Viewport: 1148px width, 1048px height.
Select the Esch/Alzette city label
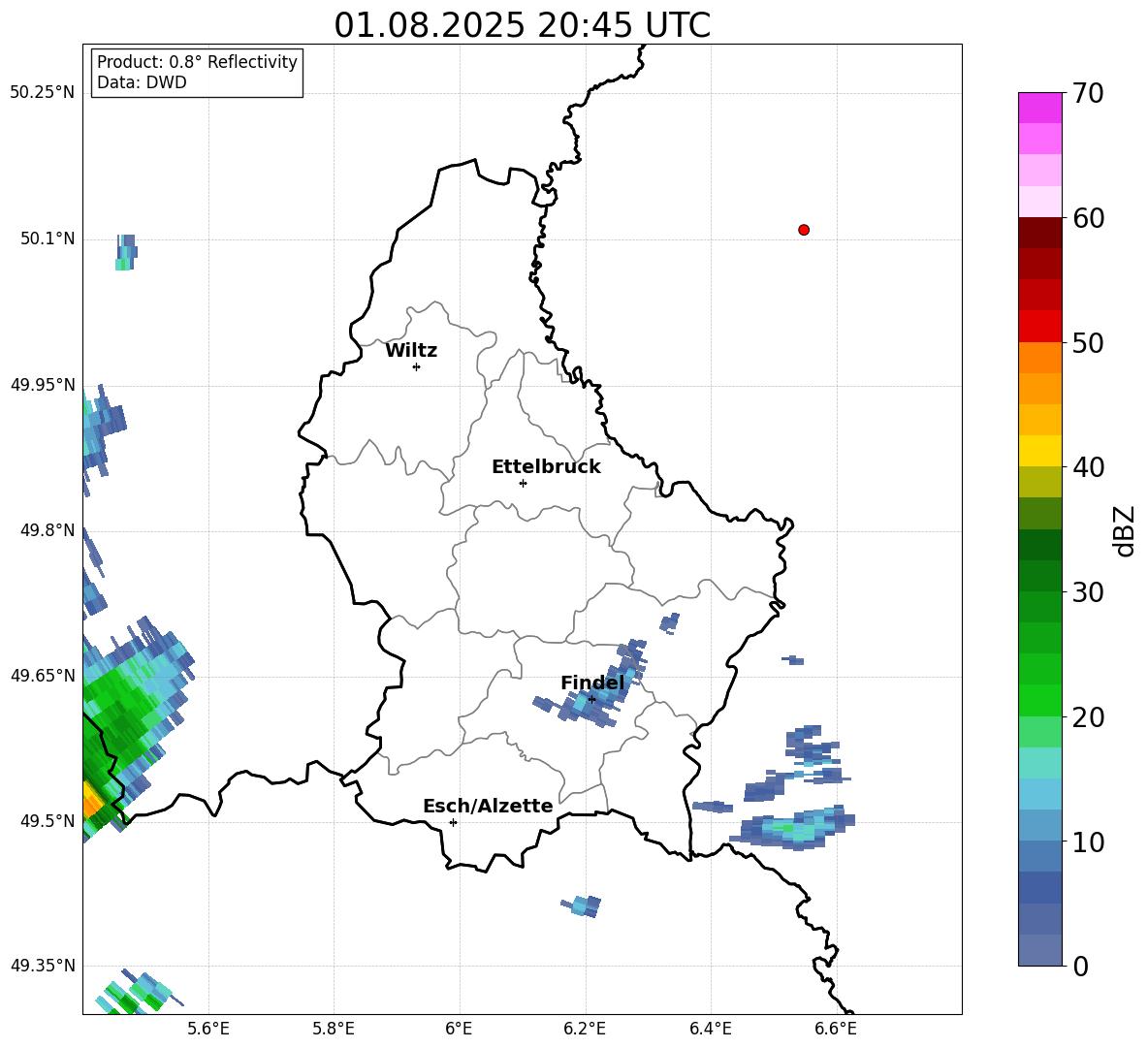488,807
